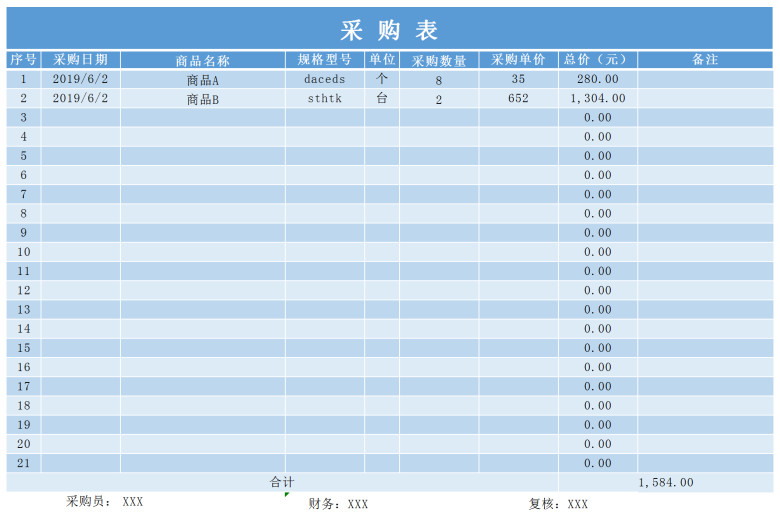
Task: Select quantity 2 in 商品B row
Action: [439, 99]
